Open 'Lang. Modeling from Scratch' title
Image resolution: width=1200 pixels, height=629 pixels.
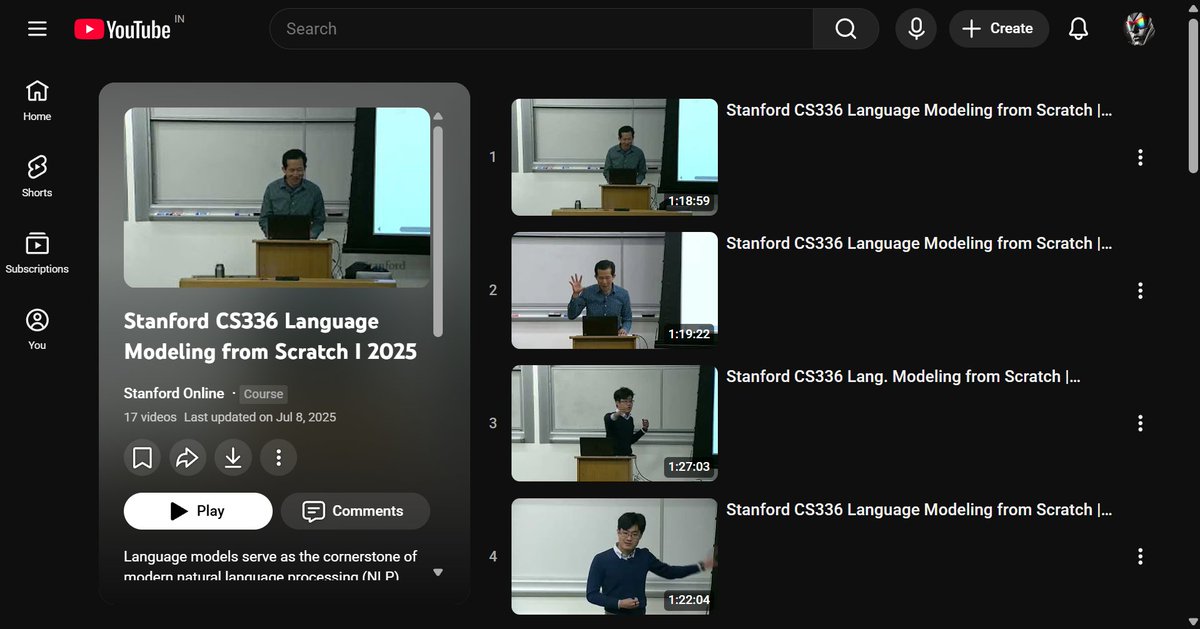coord(903,376)
